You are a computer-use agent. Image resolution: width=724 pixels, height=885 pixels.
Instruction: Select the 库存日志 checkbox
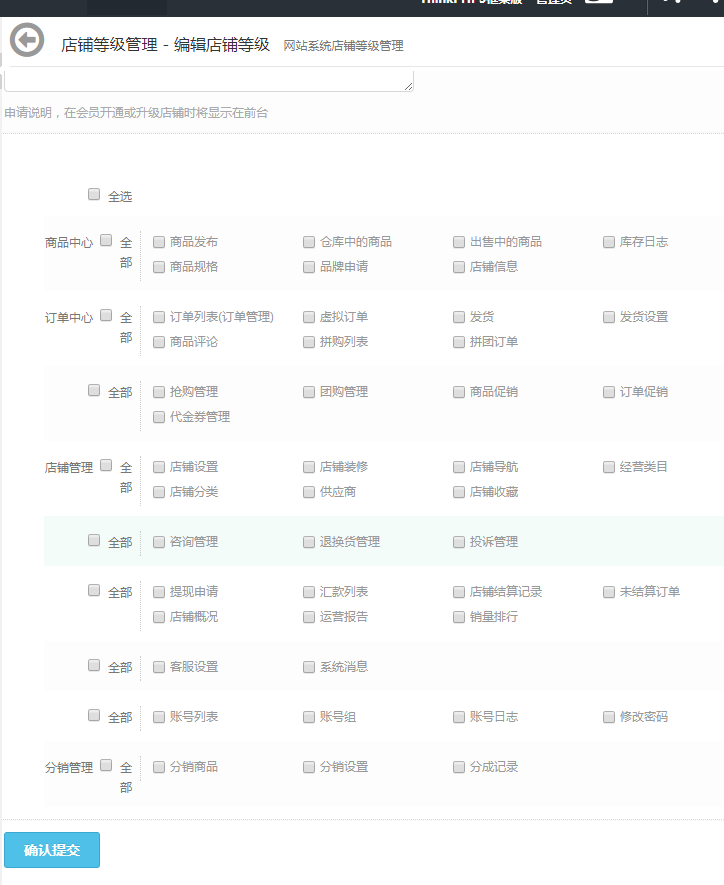[609, 242]
